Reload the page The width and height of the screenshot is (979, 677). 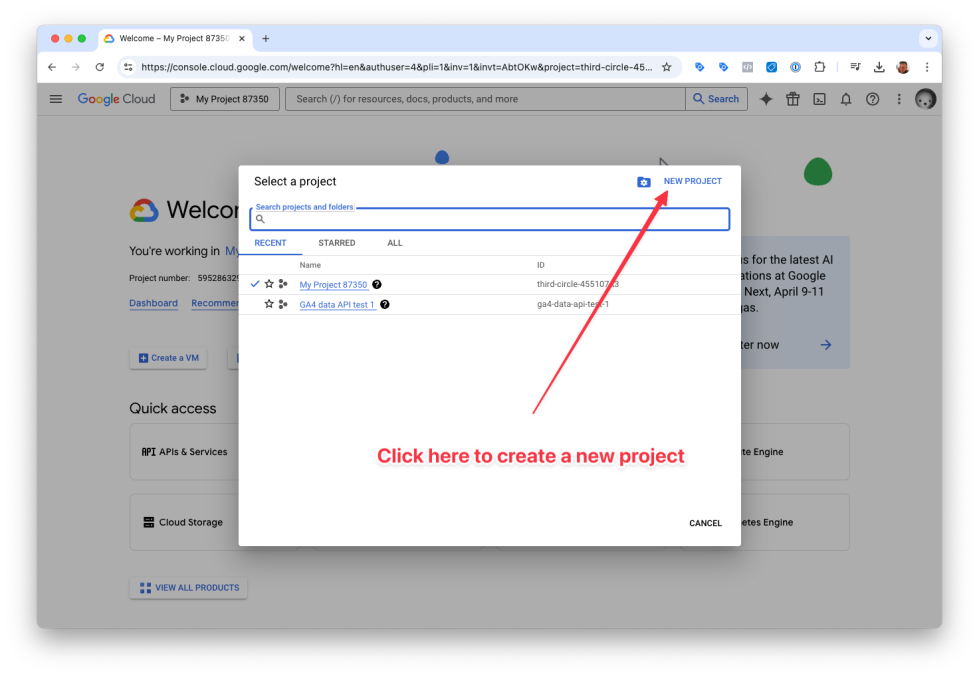pyautogui.click(x=99, y=67)
